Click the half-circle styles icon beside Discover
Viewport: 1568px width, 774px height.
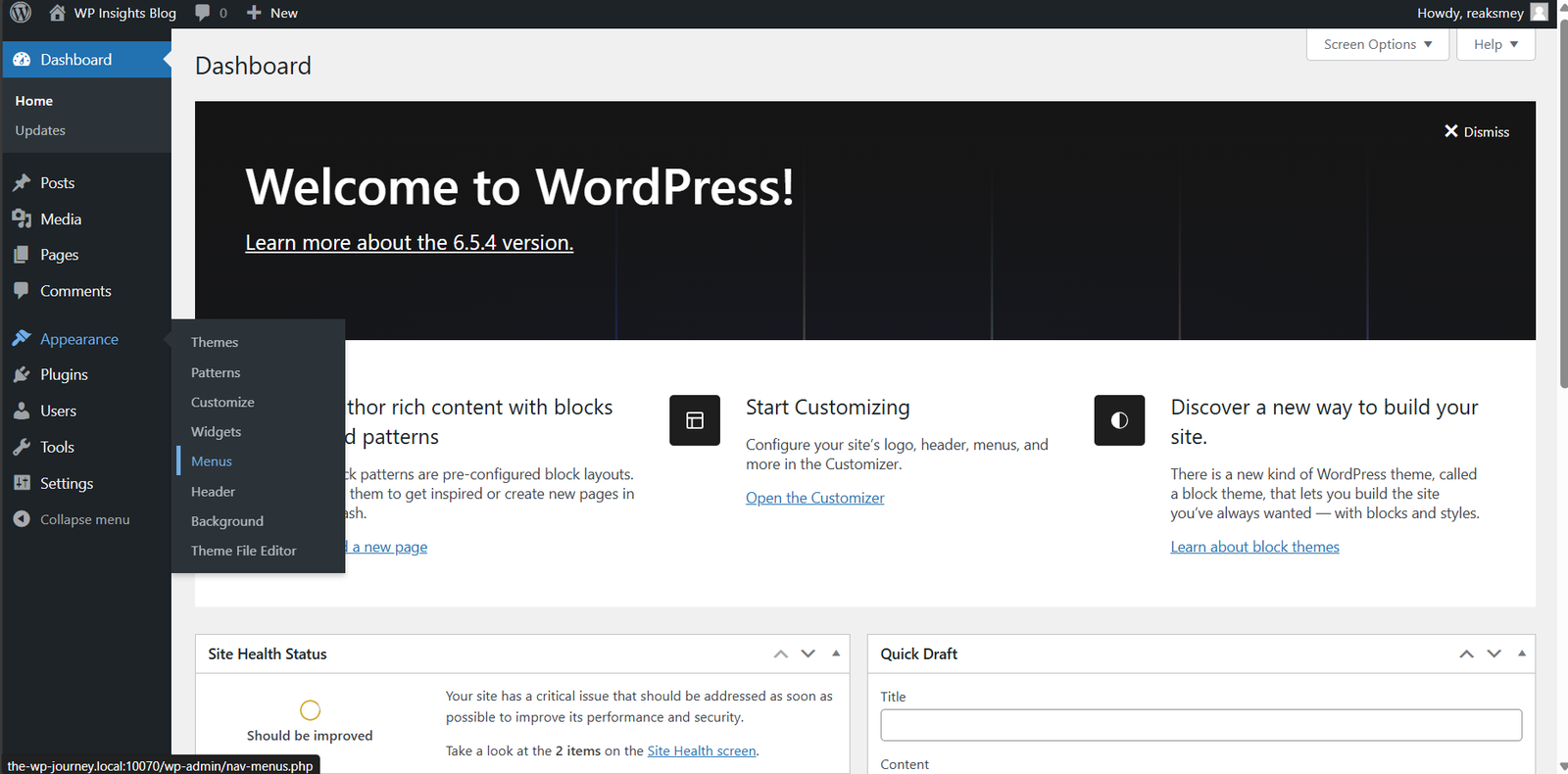(x=1119, y=420)
